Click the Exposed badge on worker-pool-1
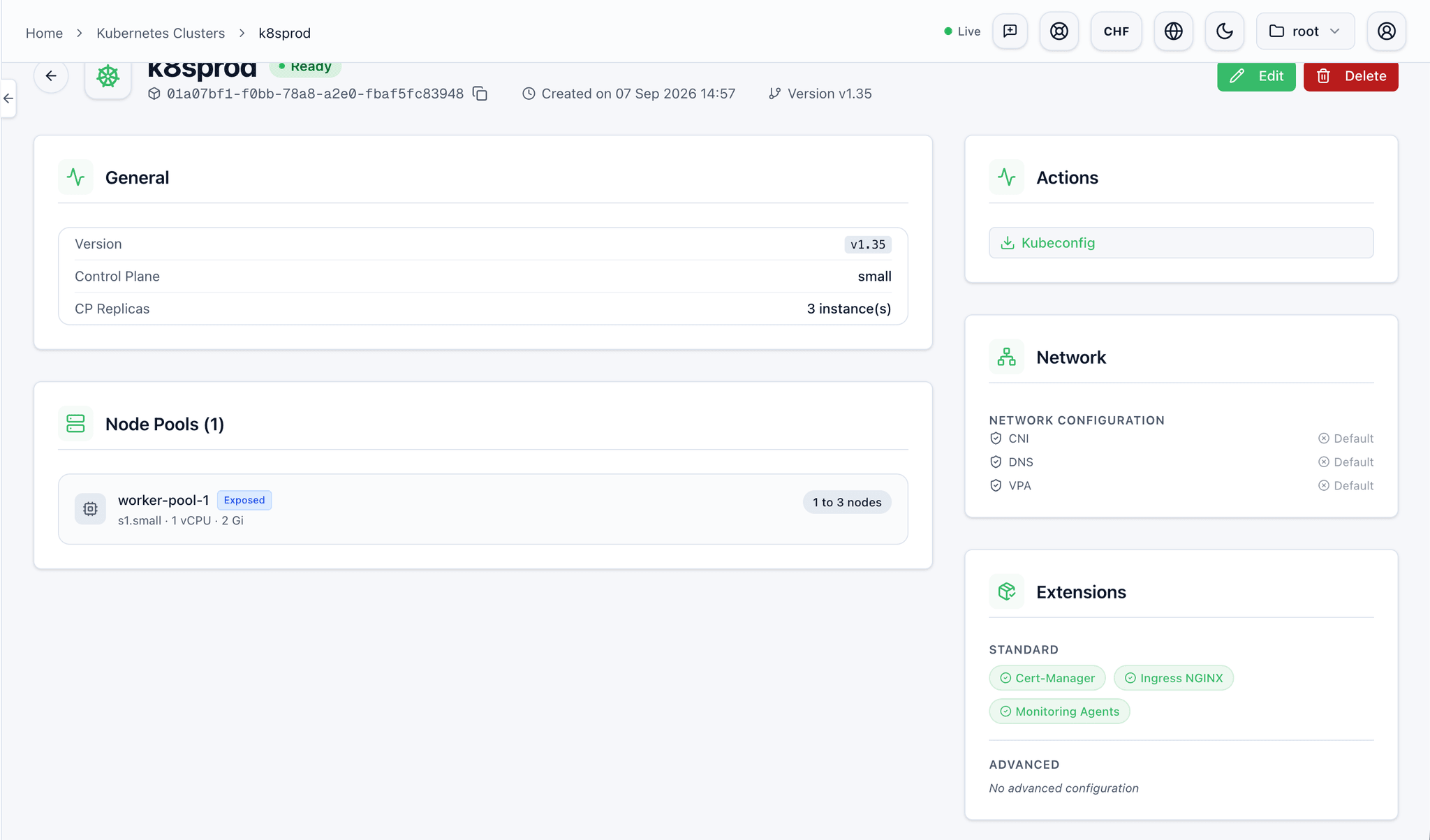The height and width of the screenshot is (840, 1430). (244, 500)
